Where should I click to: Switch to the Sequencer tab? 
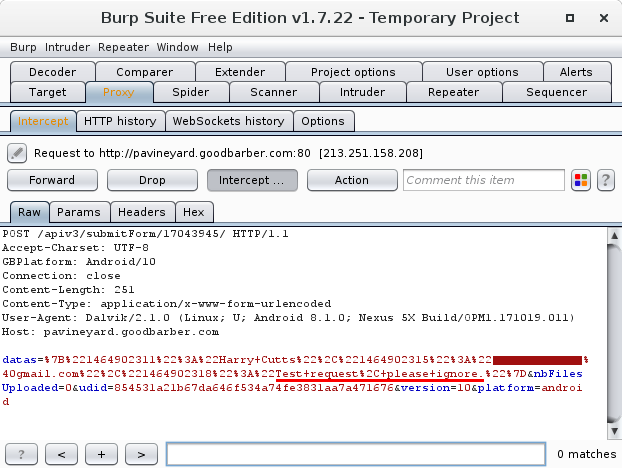click(556, 92)
